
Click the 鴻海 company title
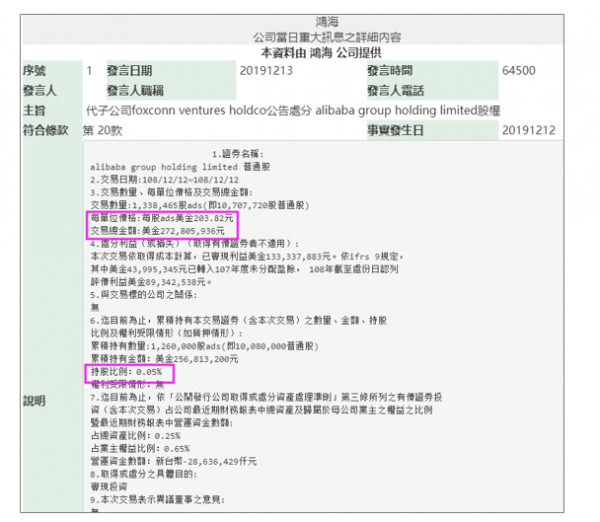[327, 22]
